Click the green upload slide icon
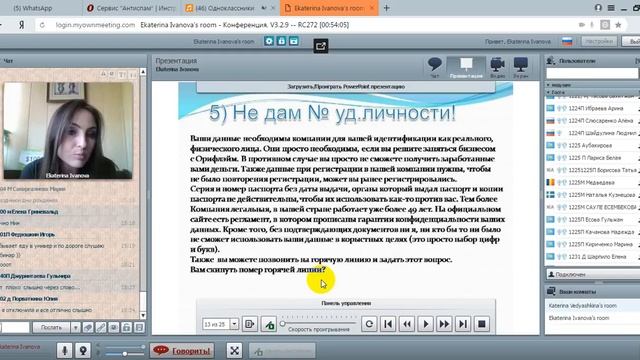The image size is (640, 360). pyautogui.click(x=269, y=324)
